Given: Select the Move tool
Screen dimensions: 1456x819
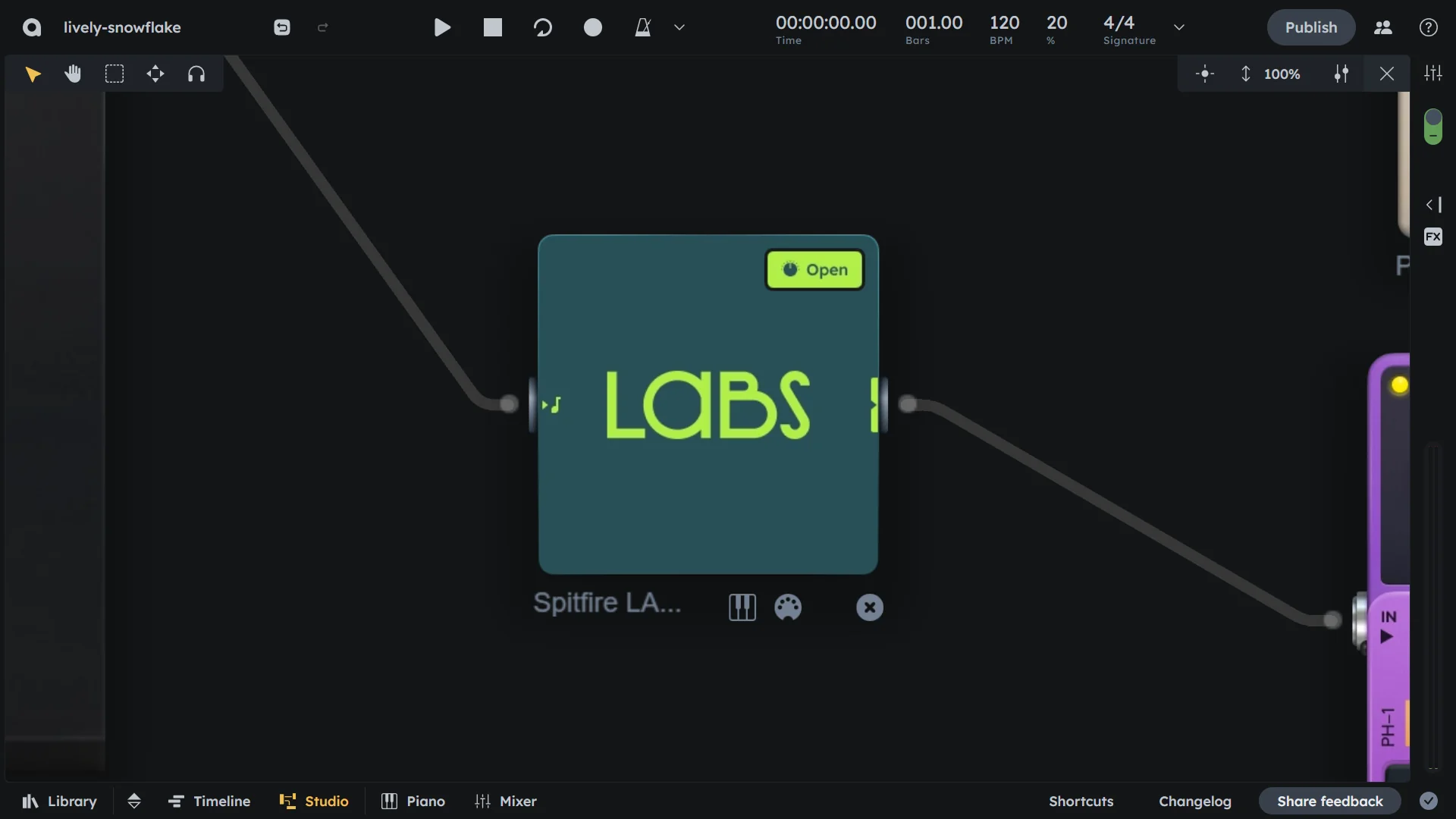Looking at the screenshot, I should tap(155, 74).
